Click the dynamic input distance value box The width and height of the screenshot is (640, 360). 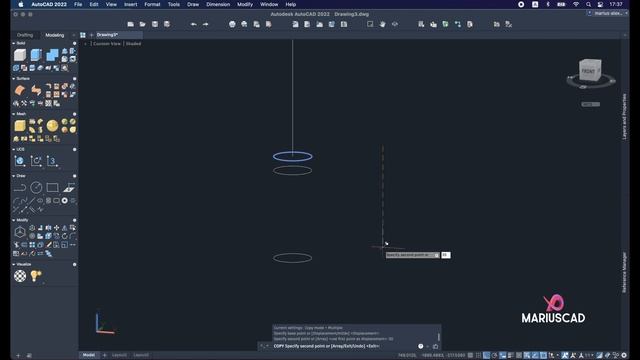(446, 255)
